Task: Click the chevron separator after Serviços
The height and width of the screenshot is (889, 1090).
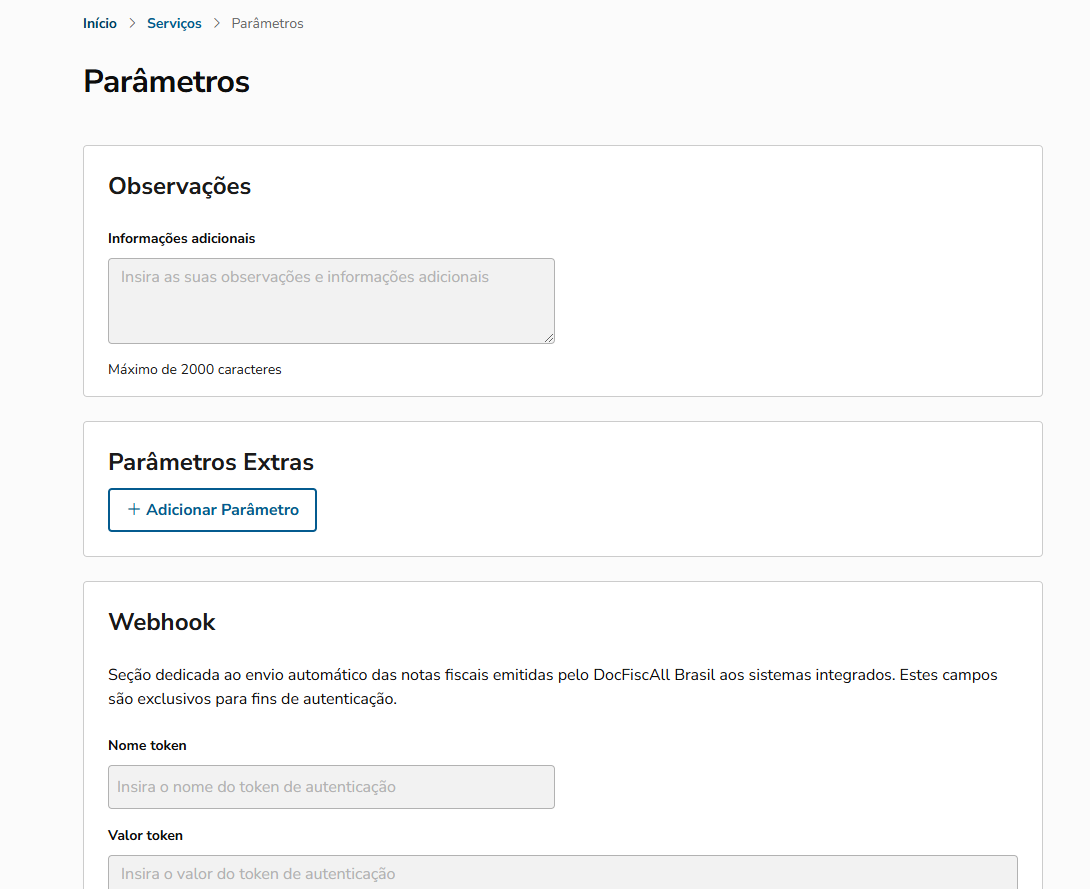Action: (217, 23)
